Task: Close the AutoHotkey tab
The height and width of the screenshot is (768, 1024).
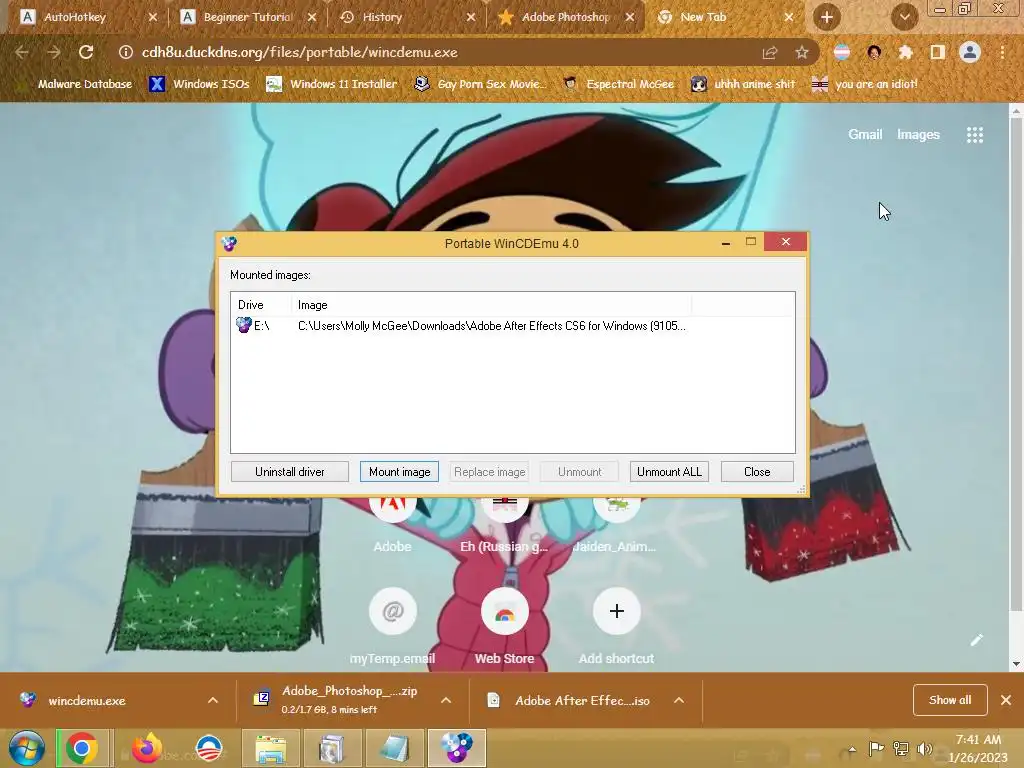Action: [x=153, y=17]
